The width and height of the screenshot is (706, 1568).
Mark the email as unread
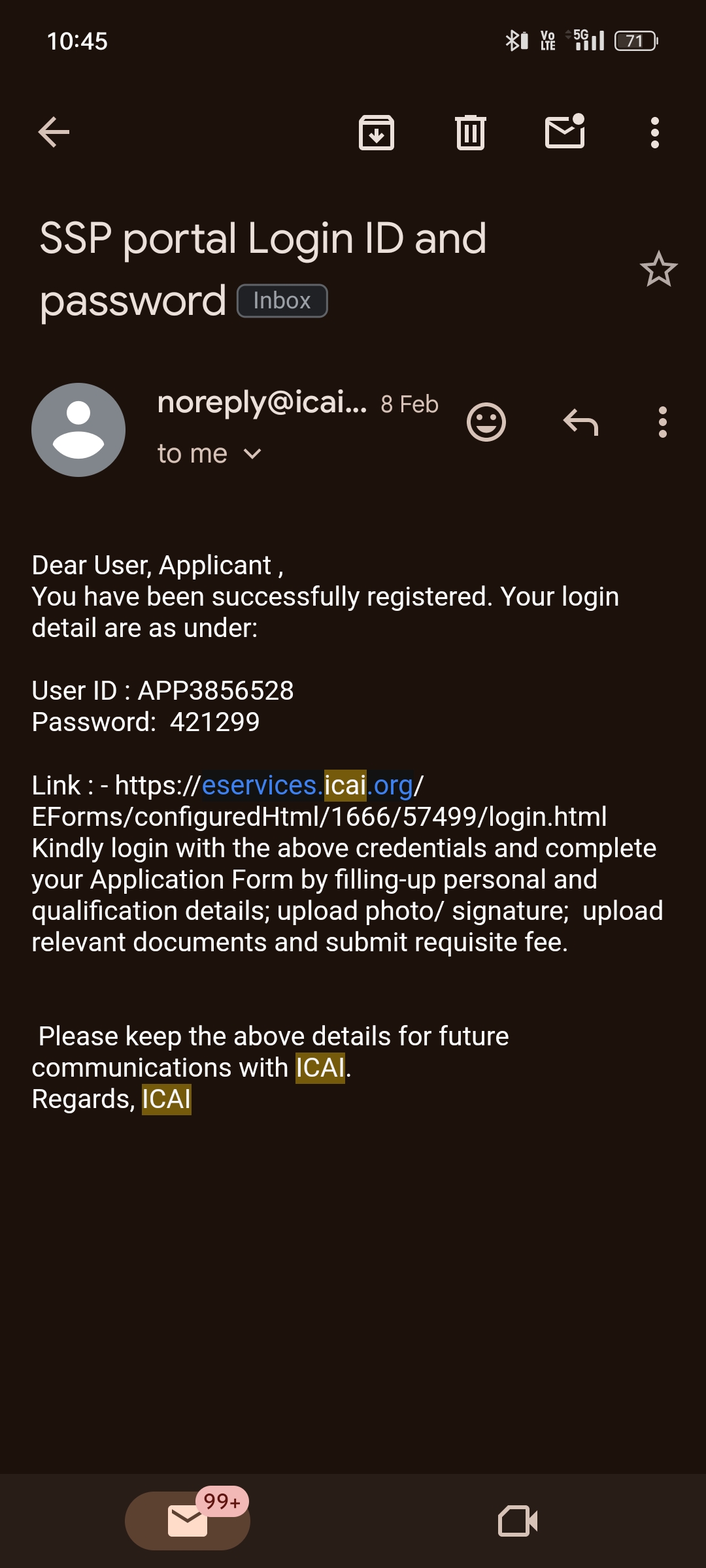coord(565,131)
